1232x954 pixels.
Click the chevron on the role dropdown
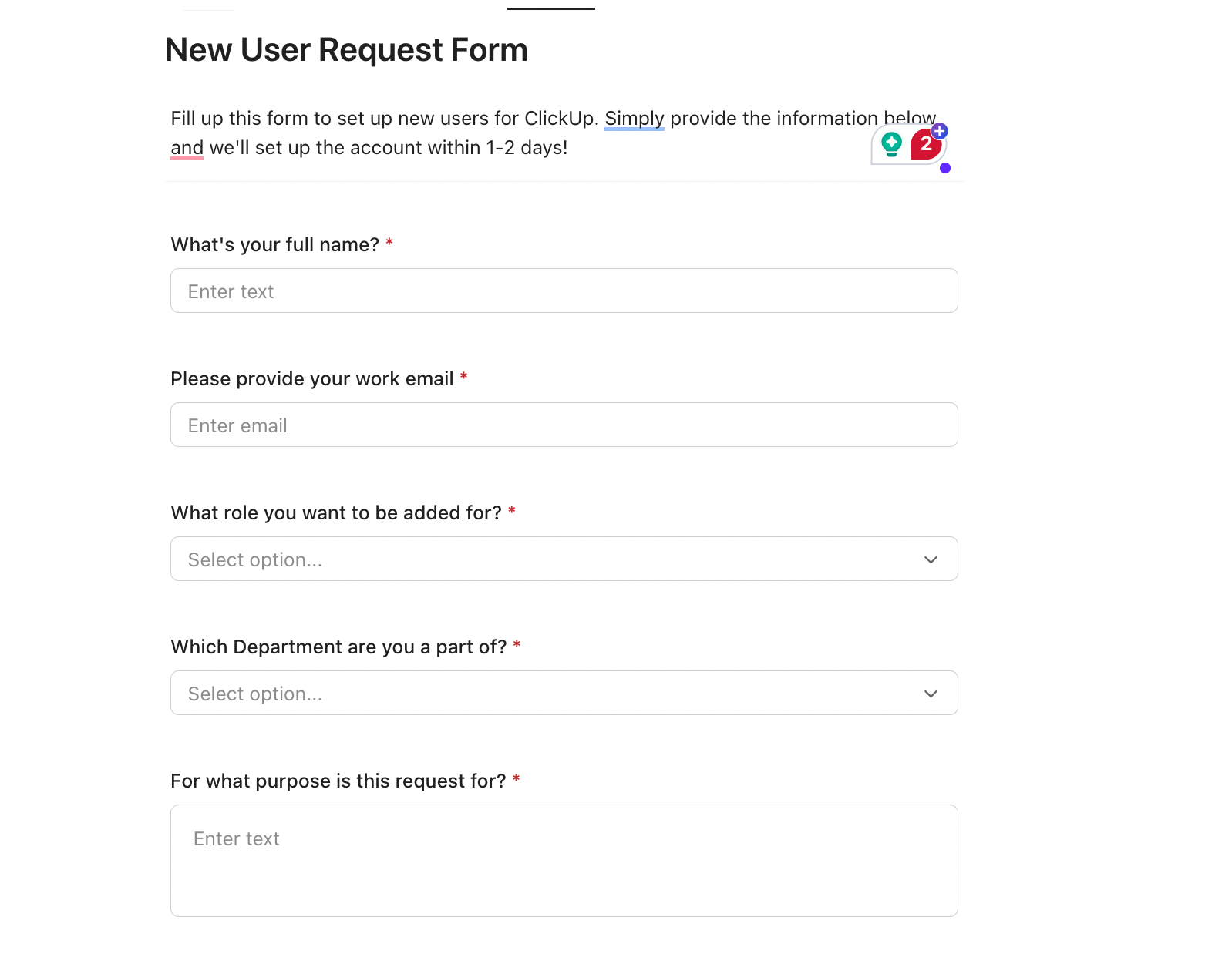click(930, 559)
